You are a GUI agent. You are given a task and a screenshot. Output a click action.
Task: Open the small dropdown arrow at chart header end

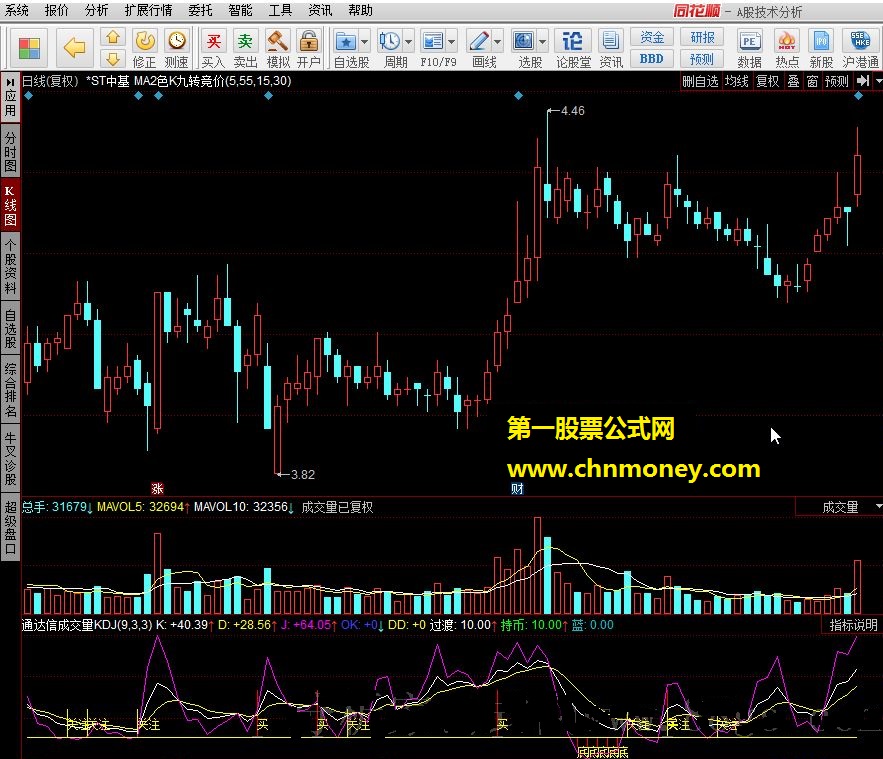[x=877, y=81]
